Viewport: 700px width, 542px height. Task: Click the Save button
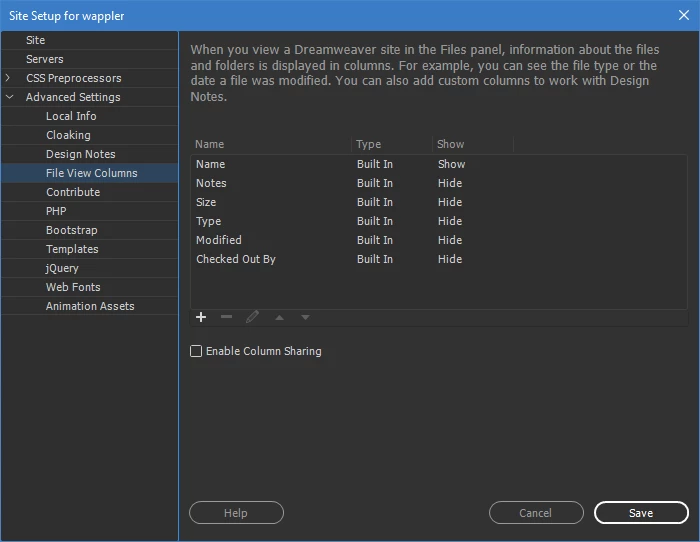[x=641, y=513]
